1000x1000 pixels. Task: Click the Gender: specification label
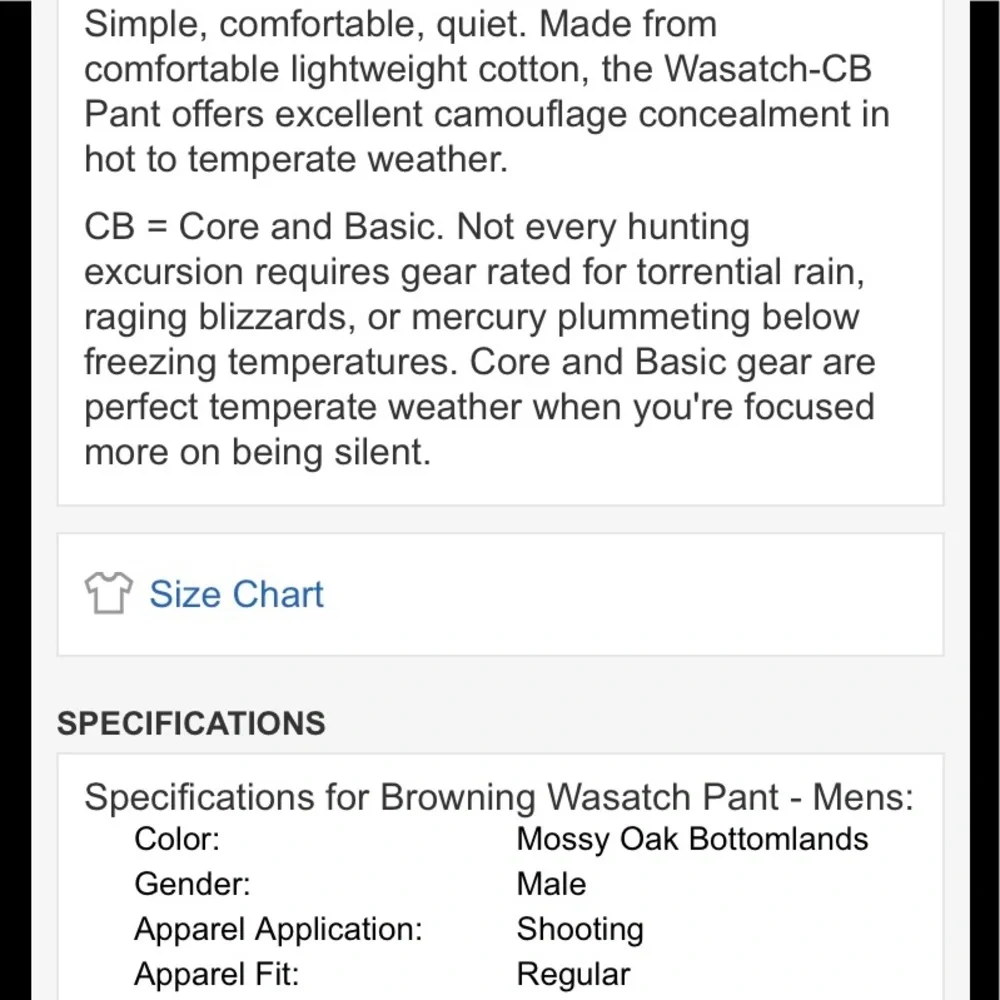[x=192, y=885]
